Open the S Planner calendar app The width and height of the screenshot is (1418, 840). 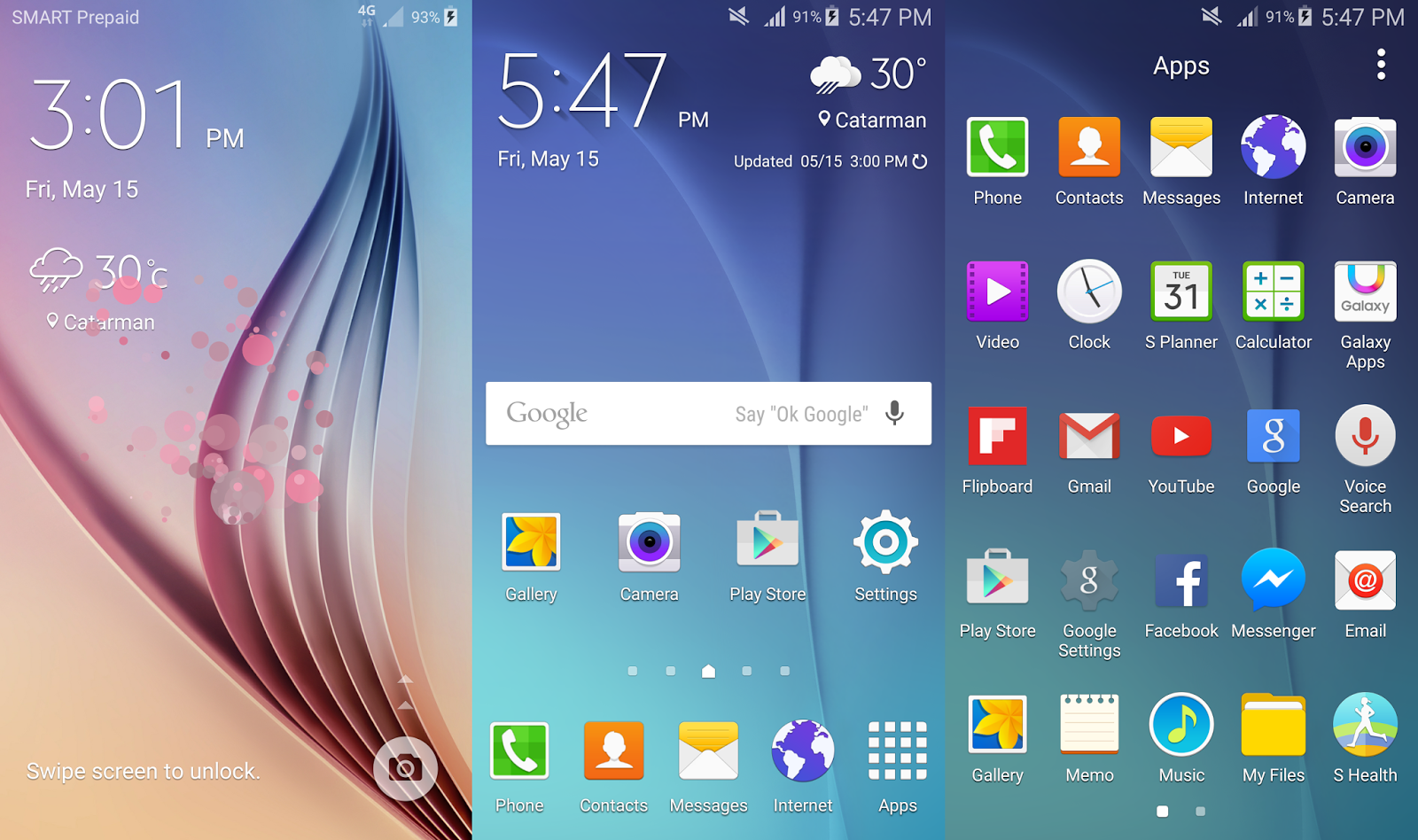pos(1181,306)
